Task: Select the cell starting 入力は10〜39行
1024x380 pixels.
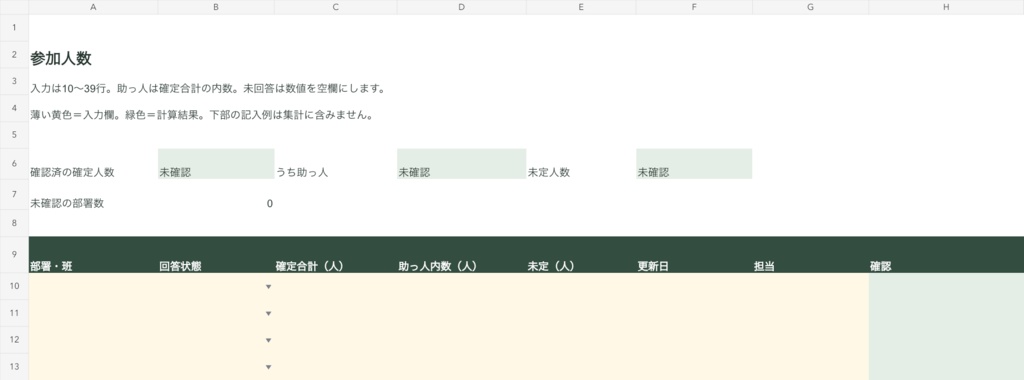Action: pos(93,82)
